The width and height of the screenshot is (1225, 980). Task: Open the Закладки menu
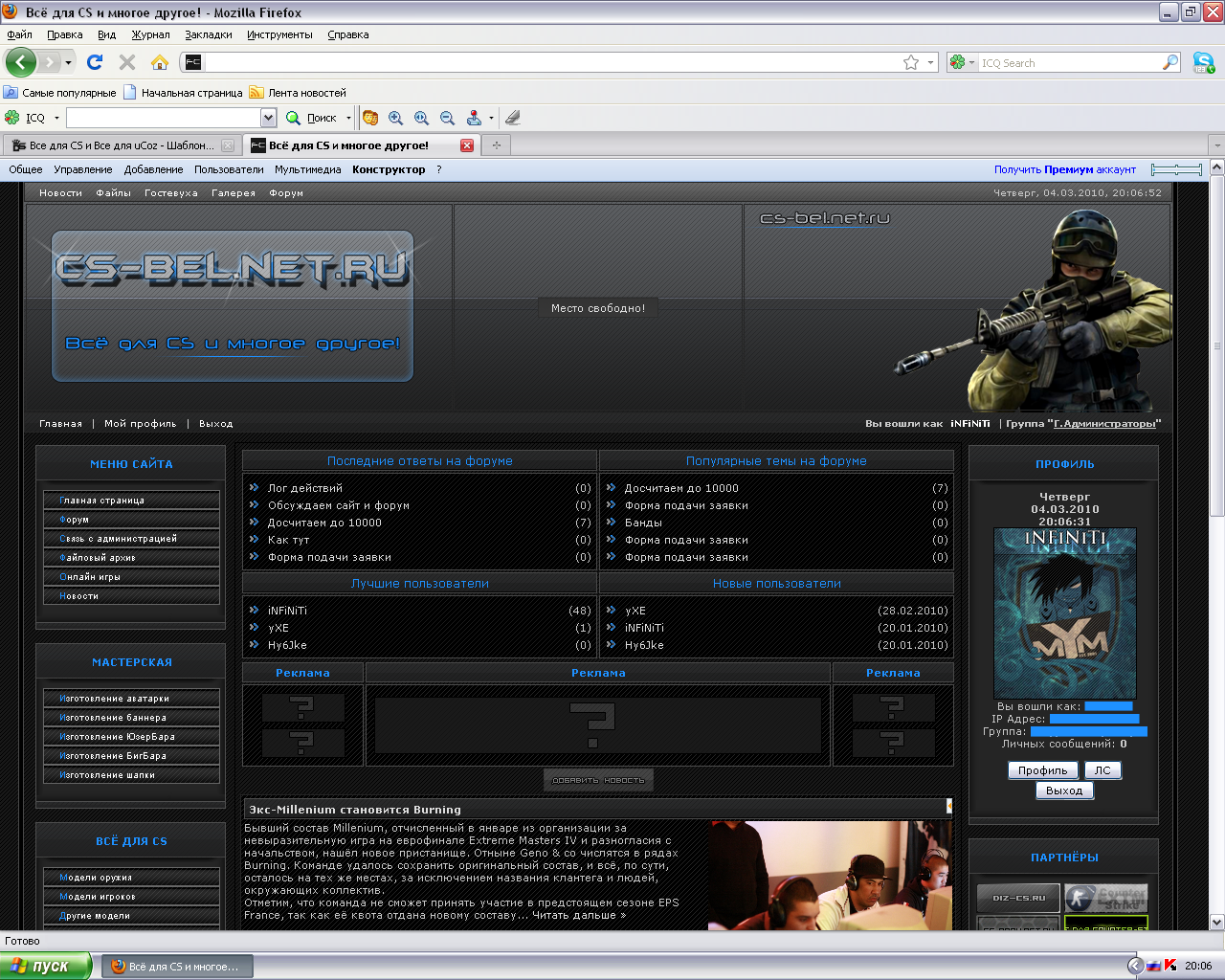pyautogui.click(x=209, y=34)
